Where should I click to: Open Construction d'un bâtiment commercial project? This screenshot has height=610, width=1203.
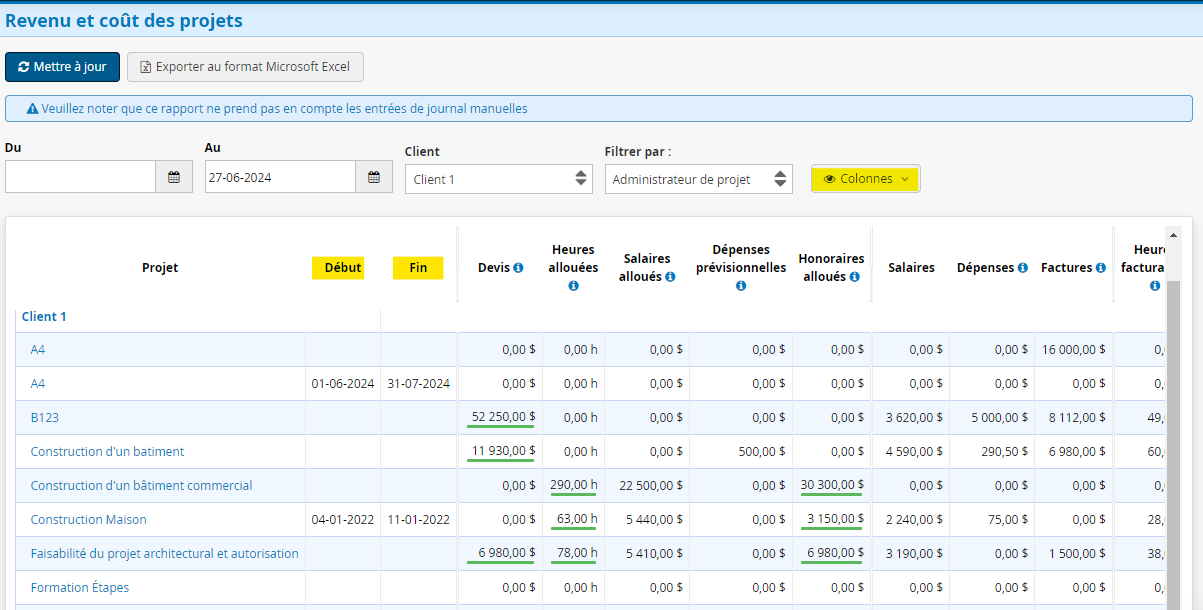point(141,486)
